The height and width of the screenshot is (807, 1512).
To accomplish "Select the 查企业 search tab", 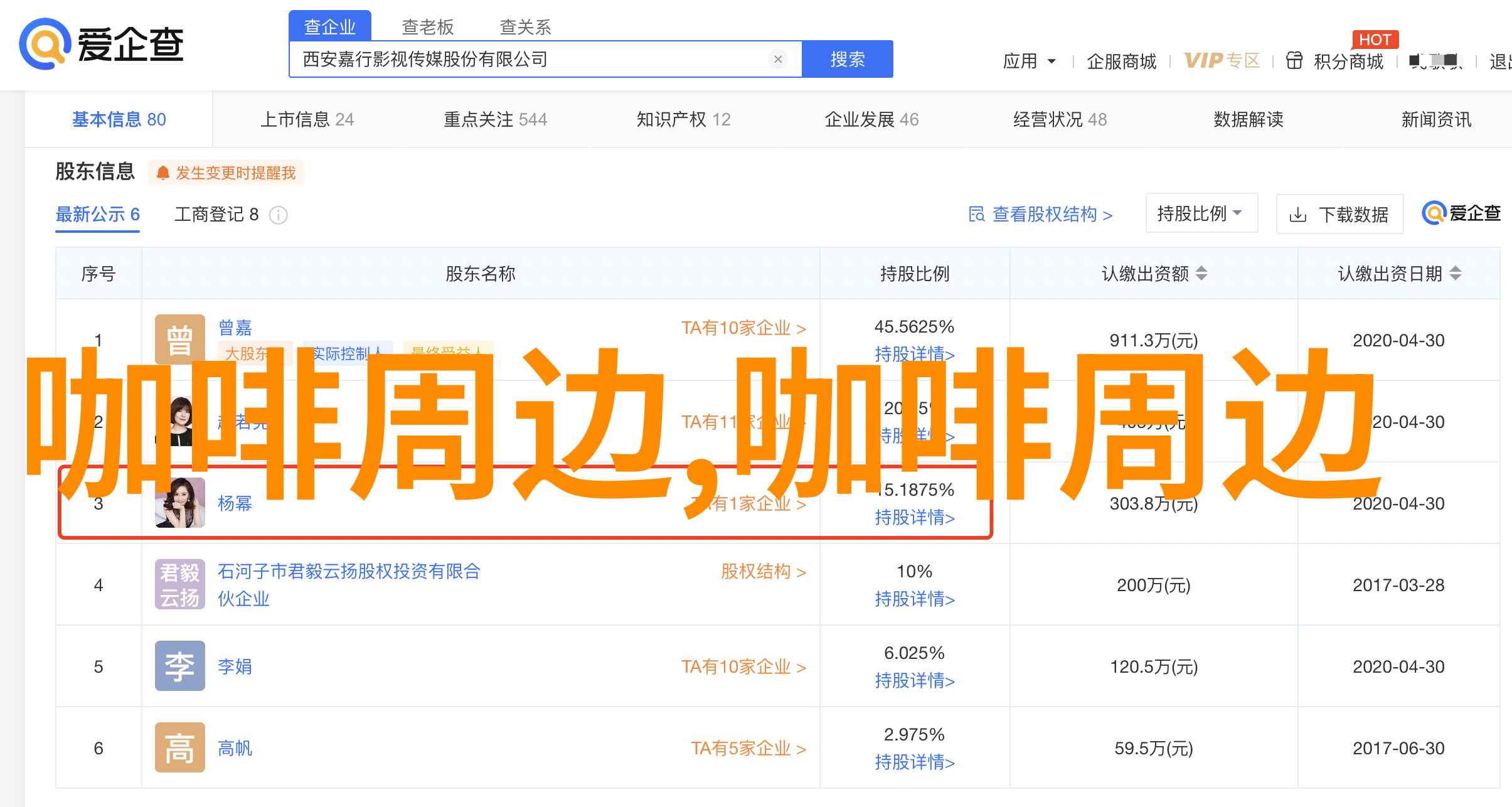I will click(x=330, y=26).
